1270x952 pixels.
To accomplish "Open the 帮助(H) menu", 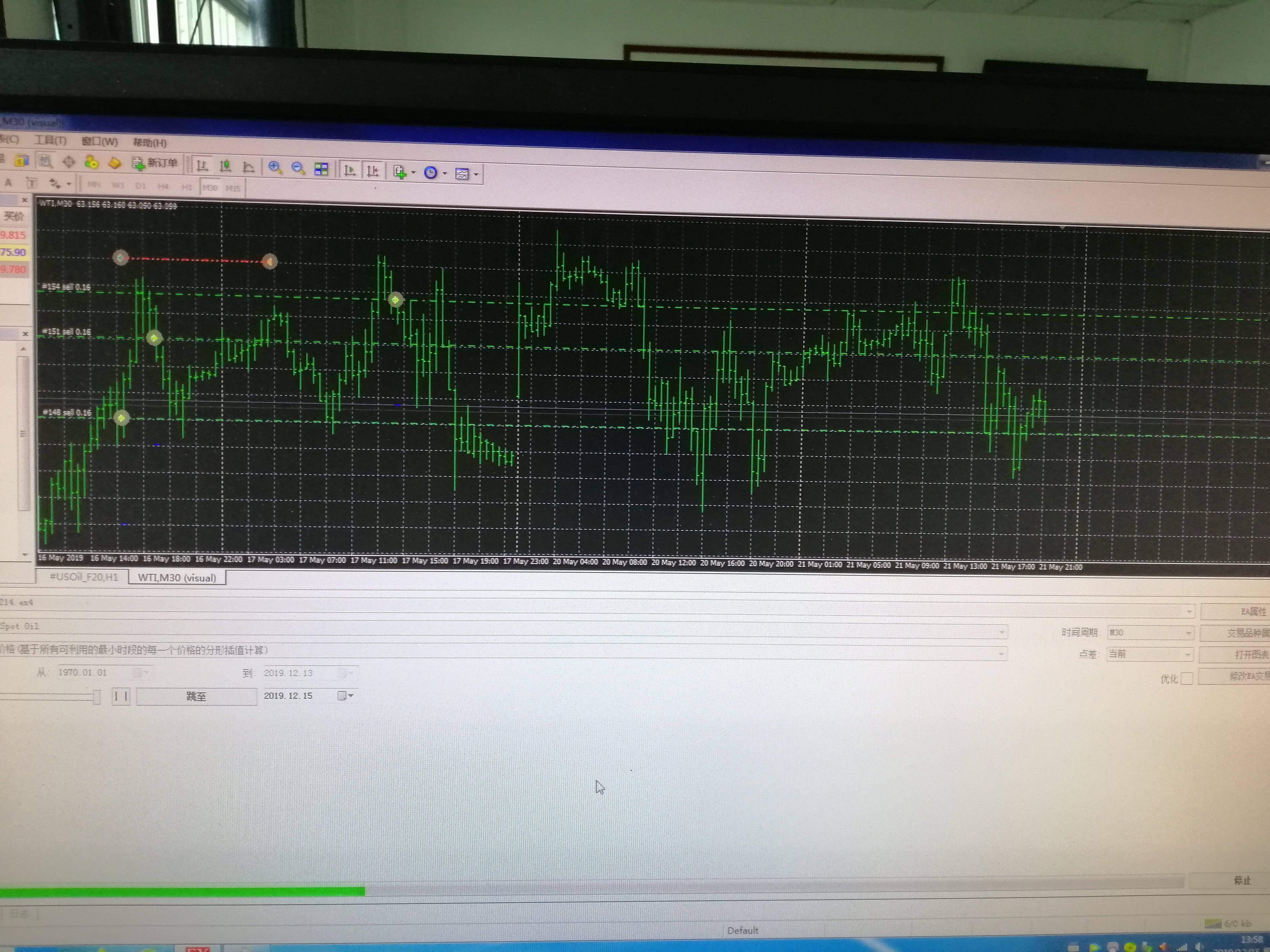I will pos(150,142).
